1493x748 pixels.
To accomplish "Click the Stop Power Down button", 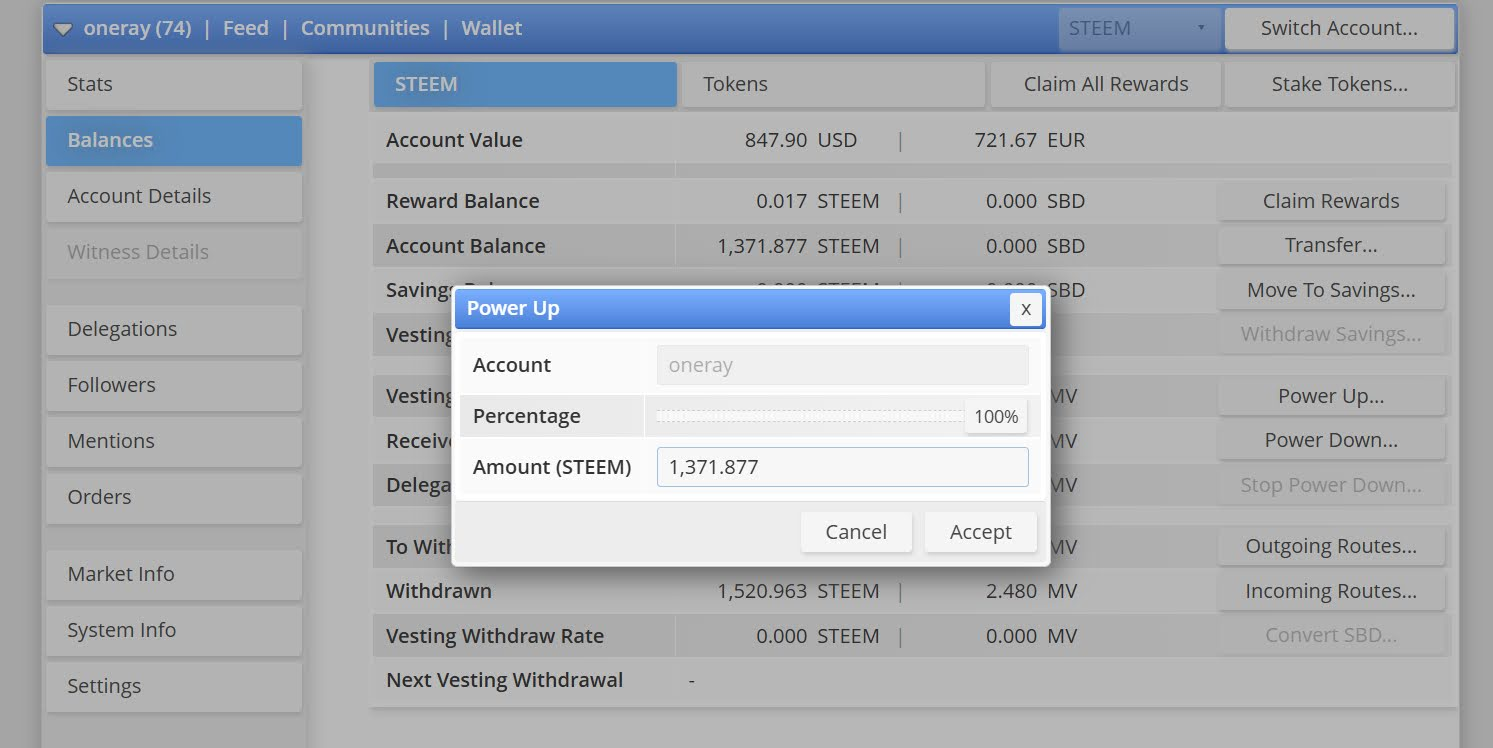I will (1331, 485).
